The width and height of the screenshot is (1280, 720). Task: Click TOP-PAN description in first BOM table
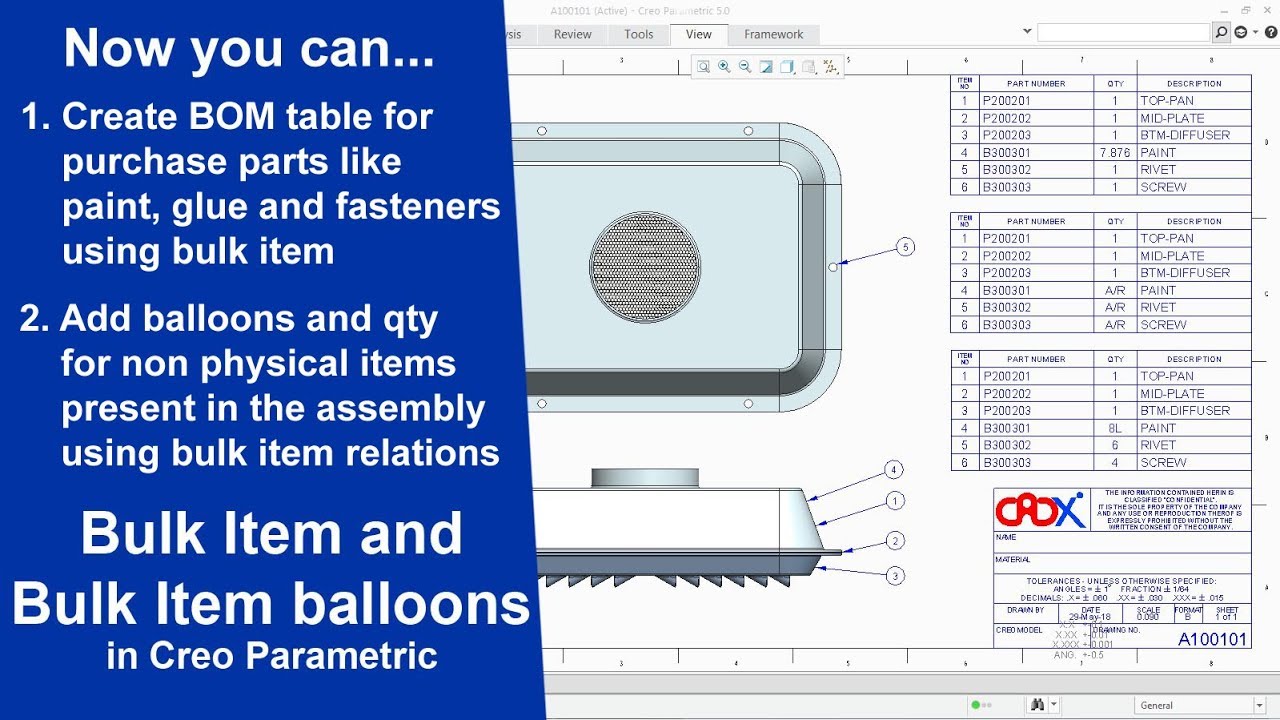point(1167,101)
